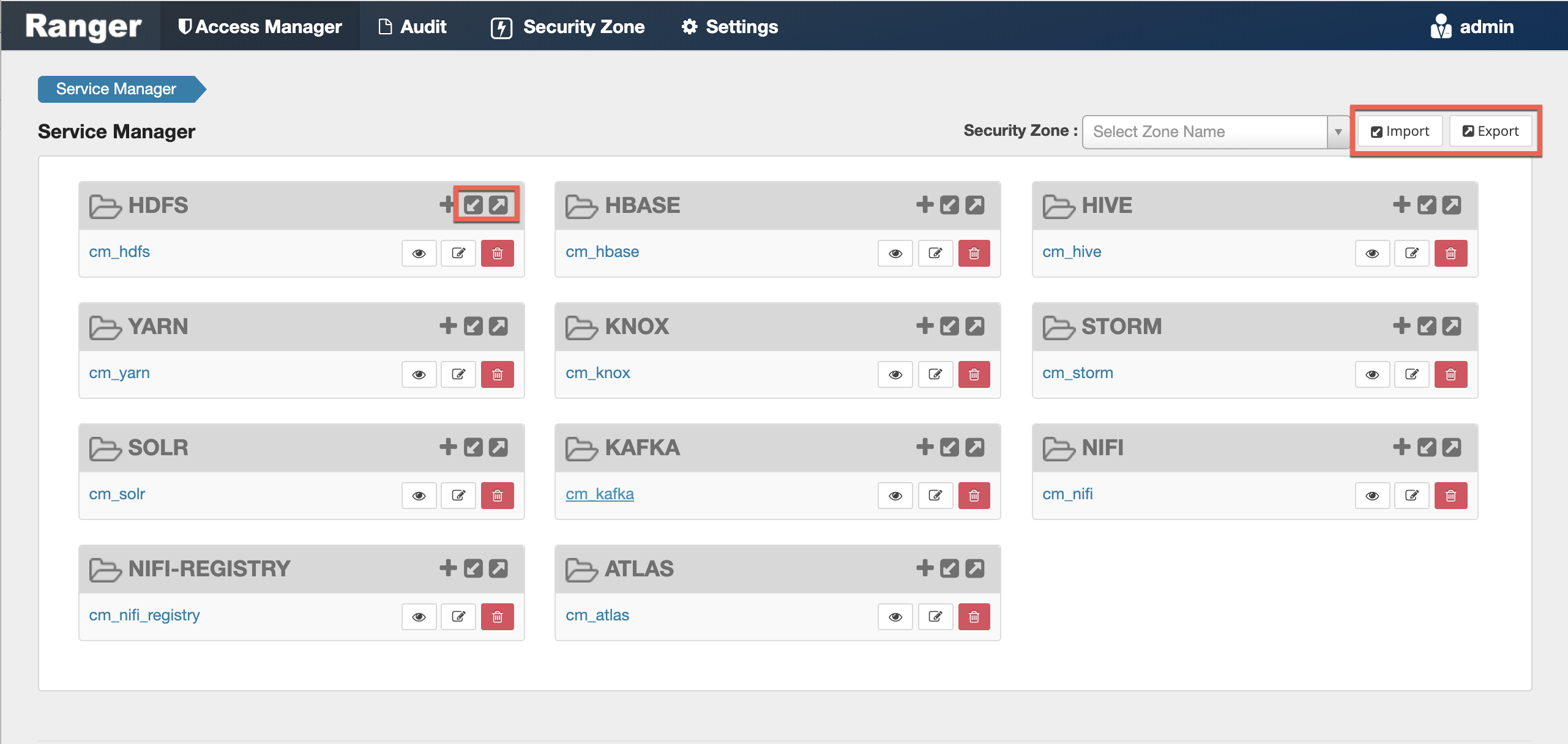
Task: Click the Ranger logo
Action: (83, 26)
